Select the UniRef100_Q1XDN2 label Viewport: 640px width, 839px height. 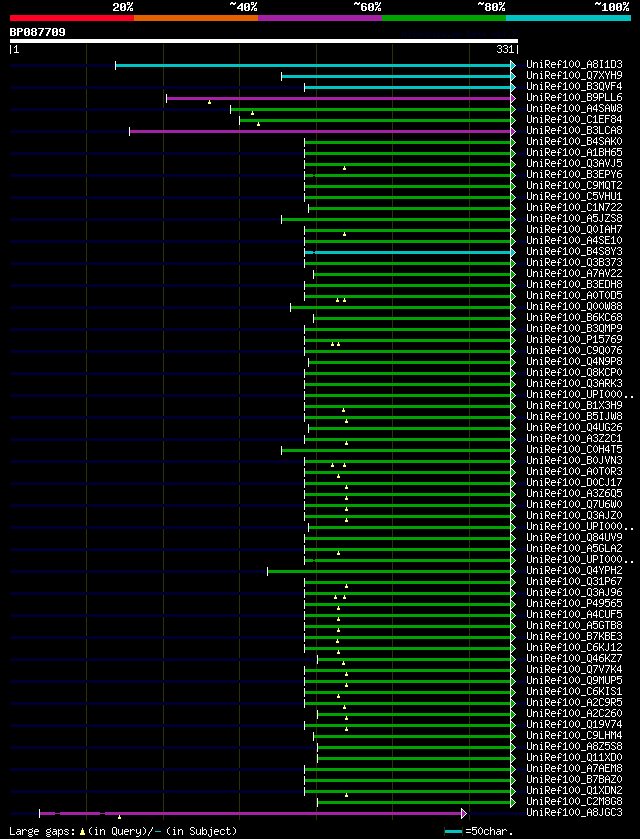(574, 791)
